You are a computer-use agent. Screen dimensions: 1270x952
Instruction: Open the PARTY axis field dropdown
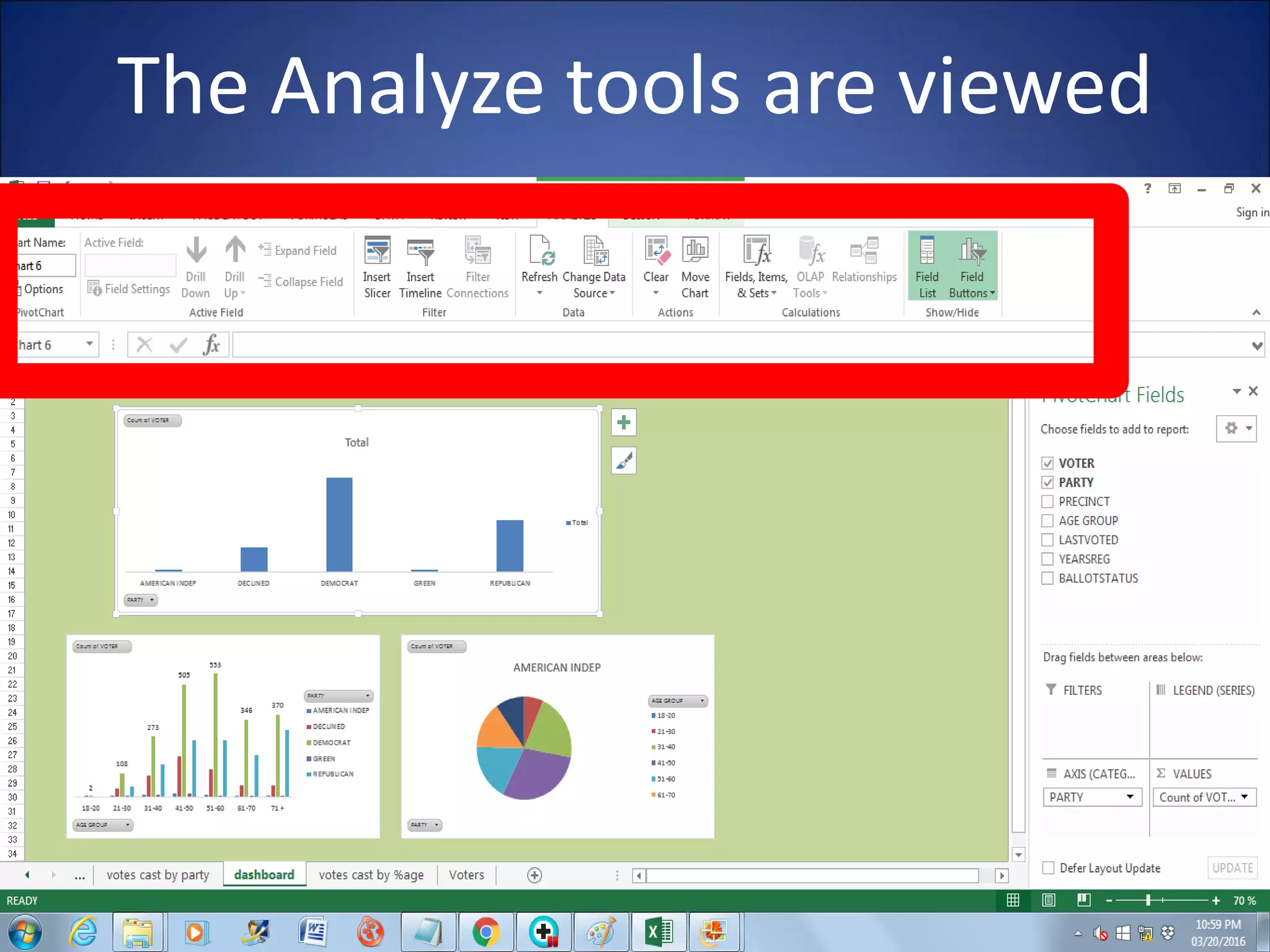(1130, 797)
